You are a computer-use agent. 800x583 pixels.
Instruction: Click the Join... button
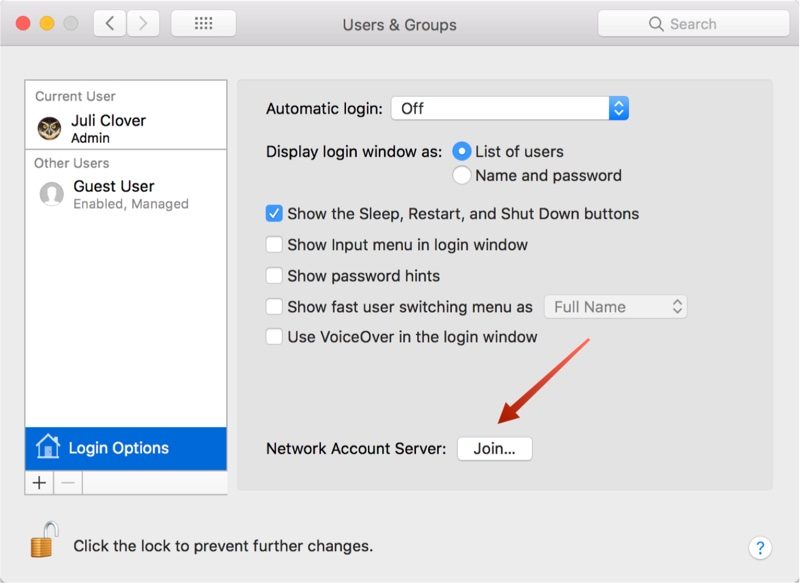pyautogui.click(x=494, y=449)
